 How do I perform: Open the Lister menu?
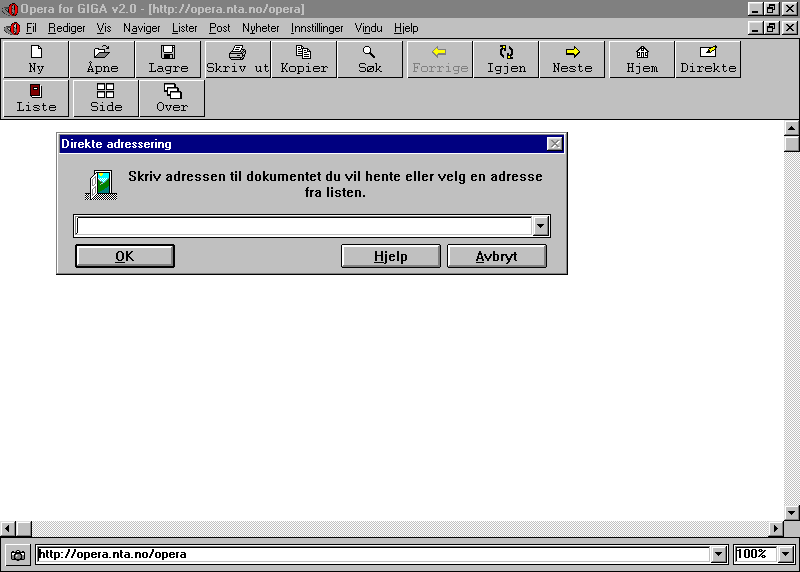pyautogui.click(x=184, y=28)
